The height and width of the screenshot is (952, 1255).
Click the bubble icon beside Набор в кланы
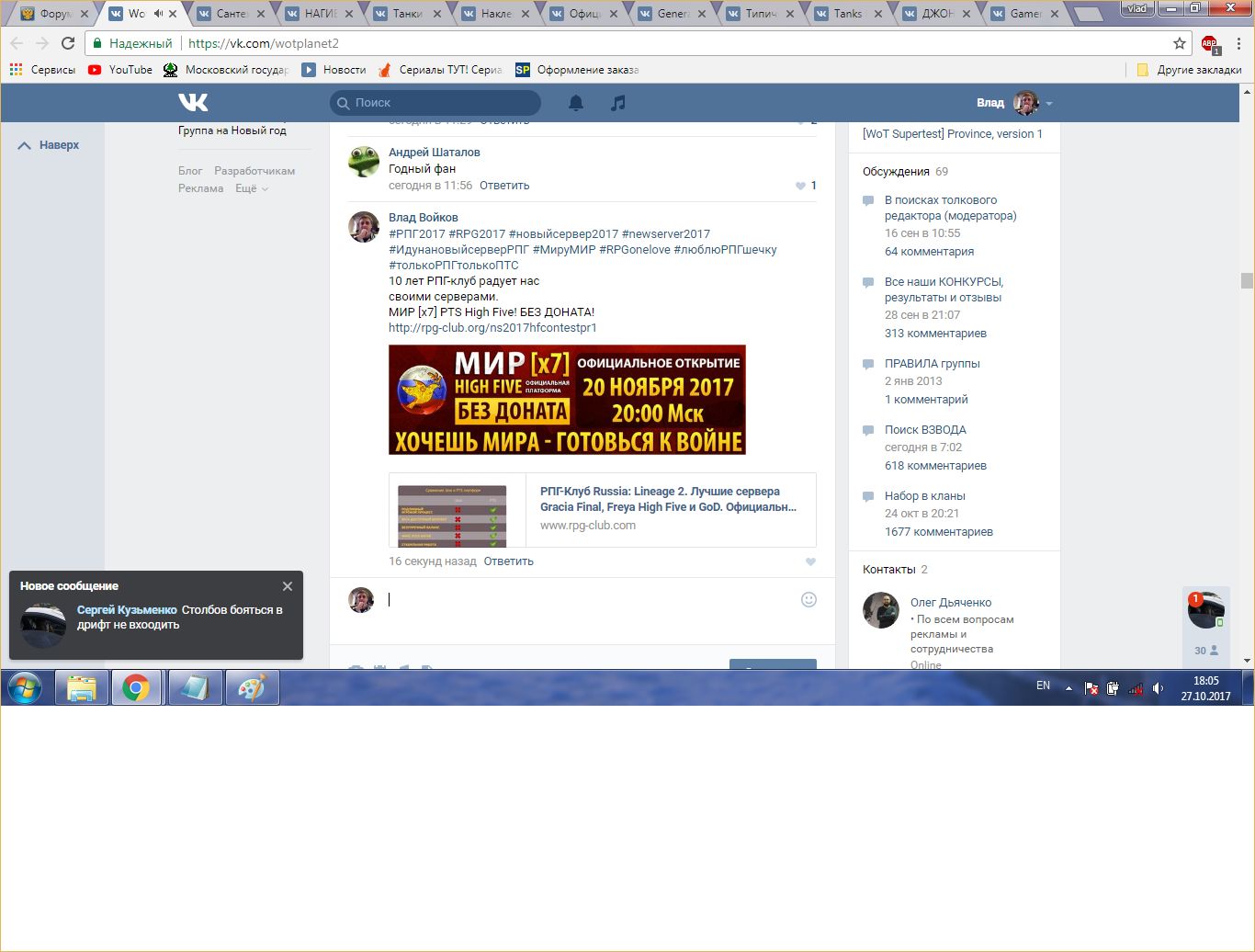(868, 496)
